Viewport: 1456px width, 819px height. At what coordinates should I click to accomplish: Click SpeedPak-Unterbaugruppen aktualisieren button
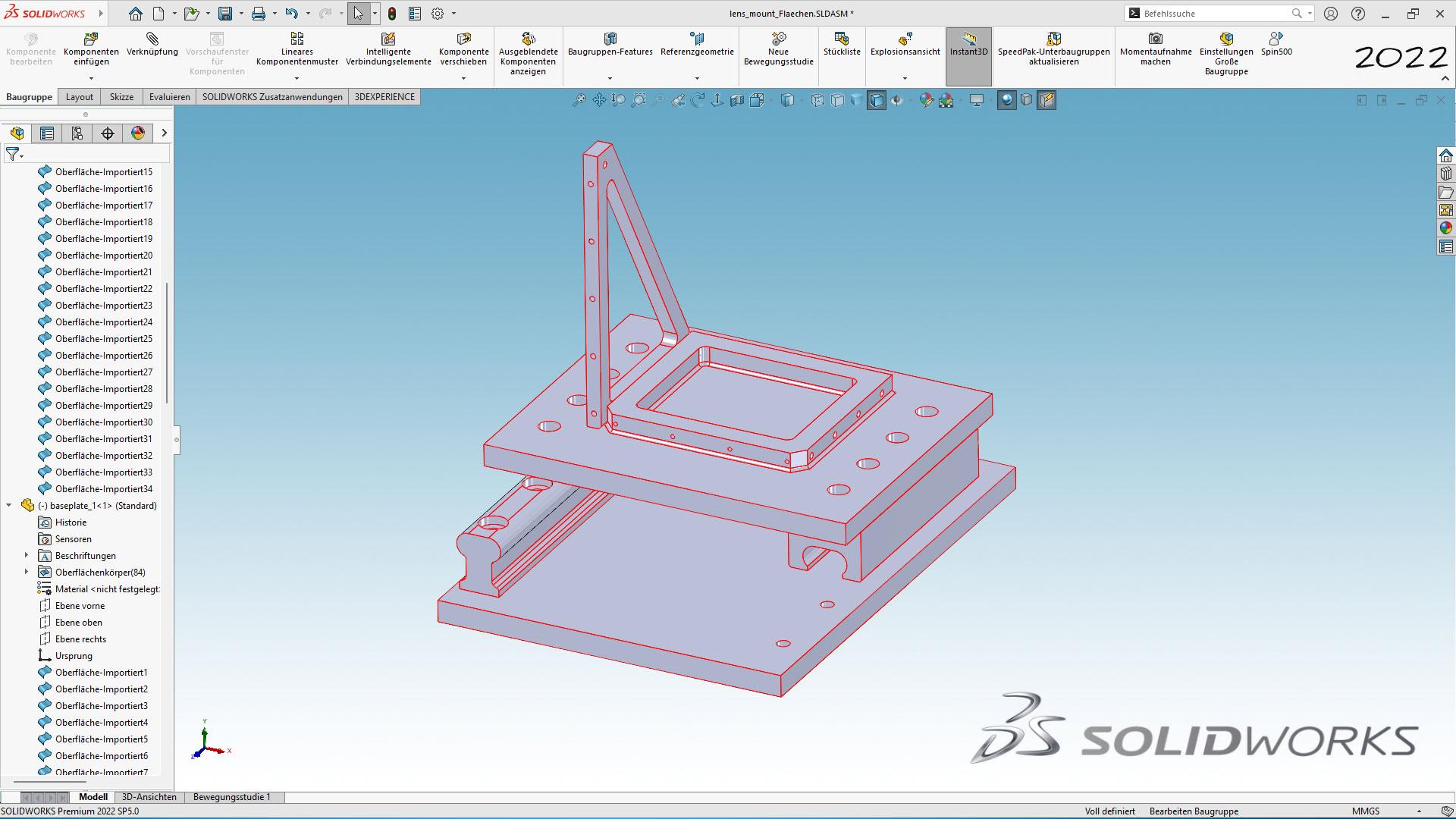click(1053, 49)
